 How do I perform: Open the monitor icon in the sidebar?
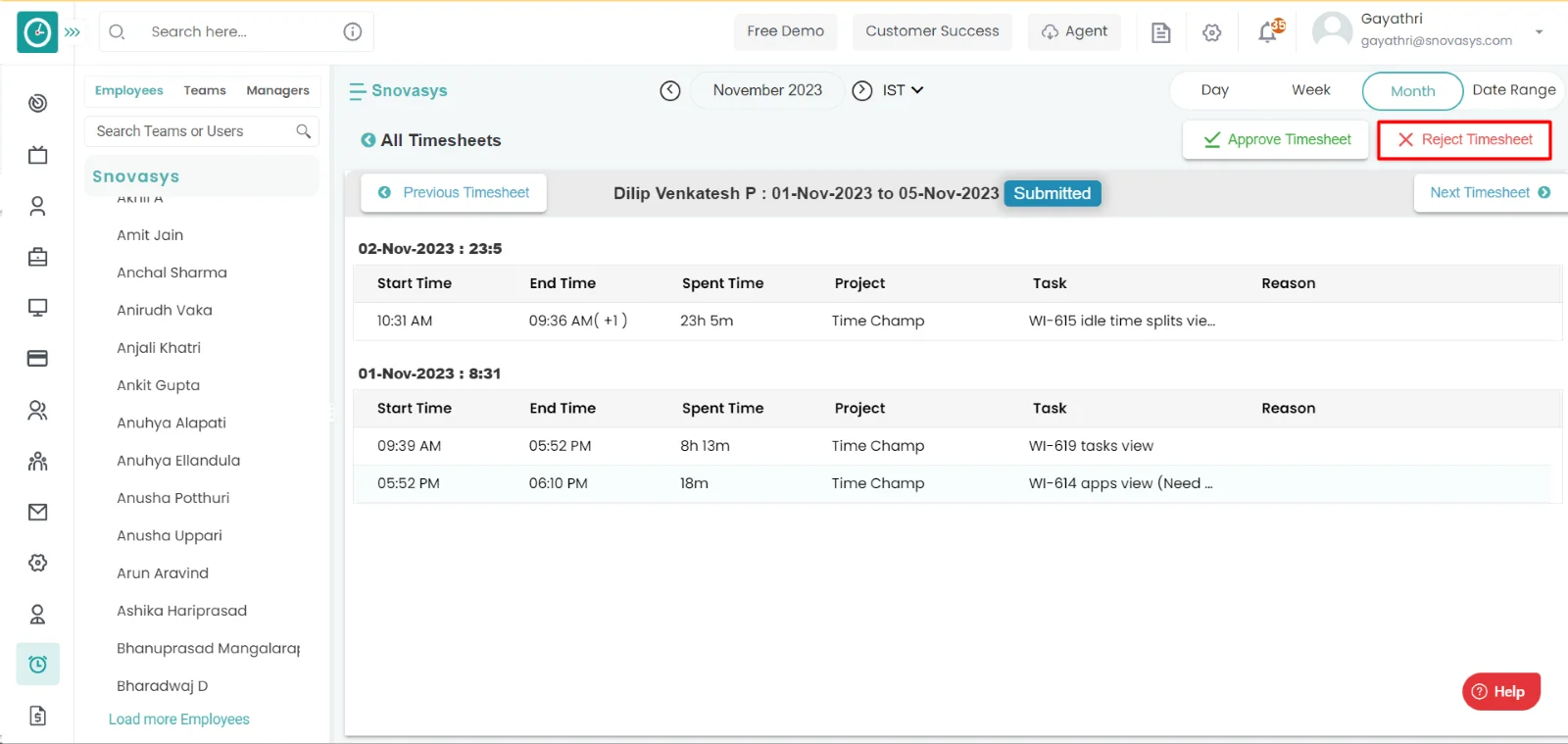(38, 308)
